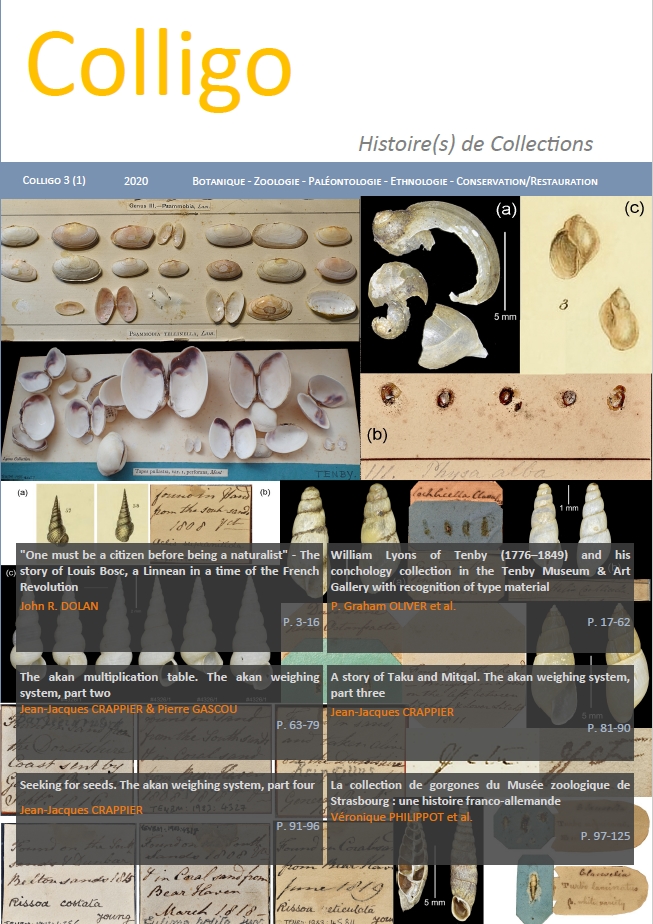
Task: Click Jean-Jacques CRAPPIER under Taku and Mitqal
Action: tap(392, 712)
